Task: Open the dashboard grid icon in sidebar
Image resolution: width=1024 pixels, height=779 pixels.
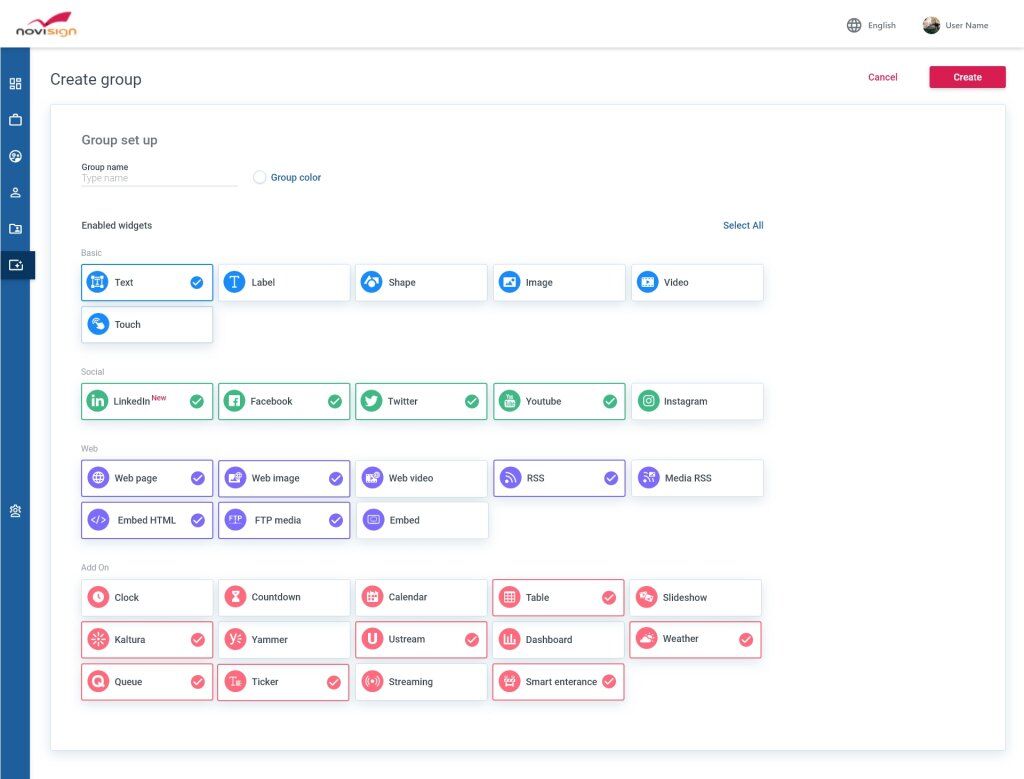Action: coord(15,83)
